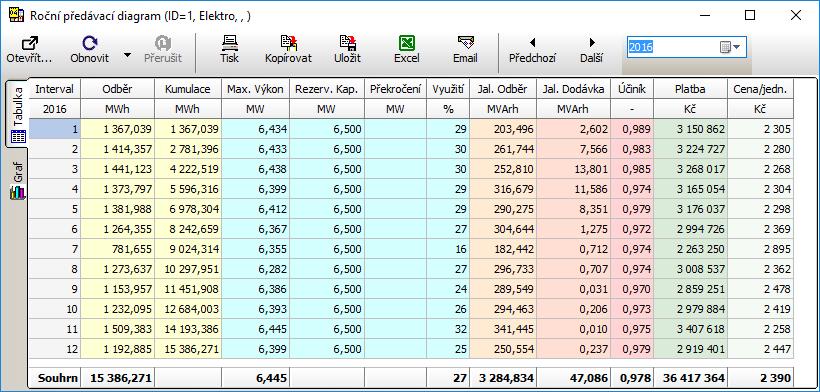Select interval row 7 cell
820x392 pixels.
coord(54,249)
